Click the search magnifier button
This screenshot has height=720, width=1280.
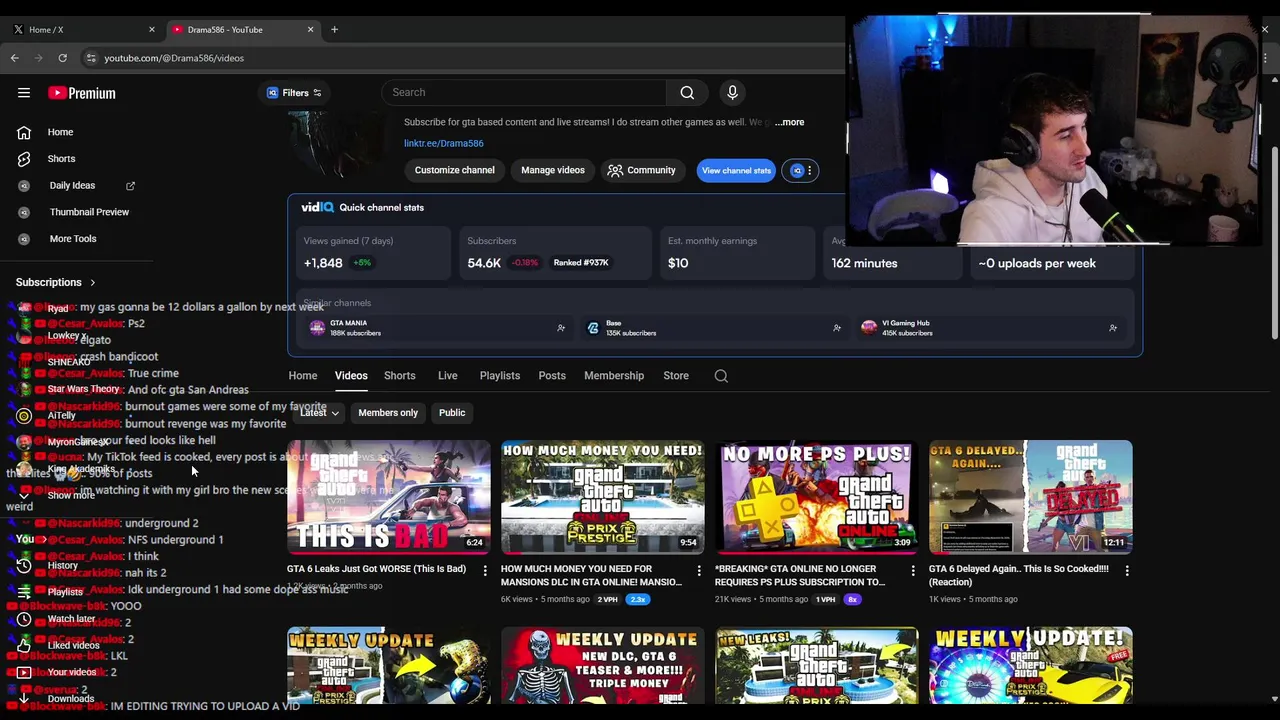point(687,92)
